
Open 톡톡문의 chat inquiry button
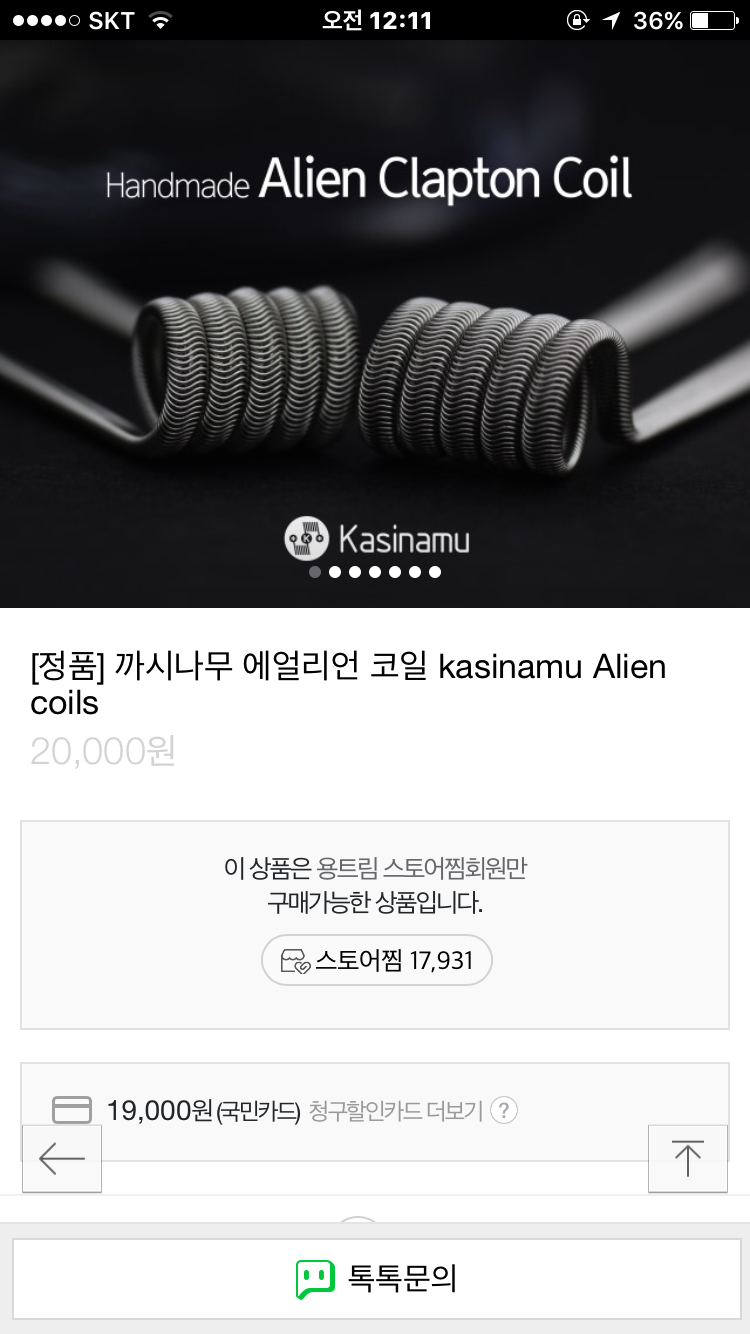tap(375, 1279)
